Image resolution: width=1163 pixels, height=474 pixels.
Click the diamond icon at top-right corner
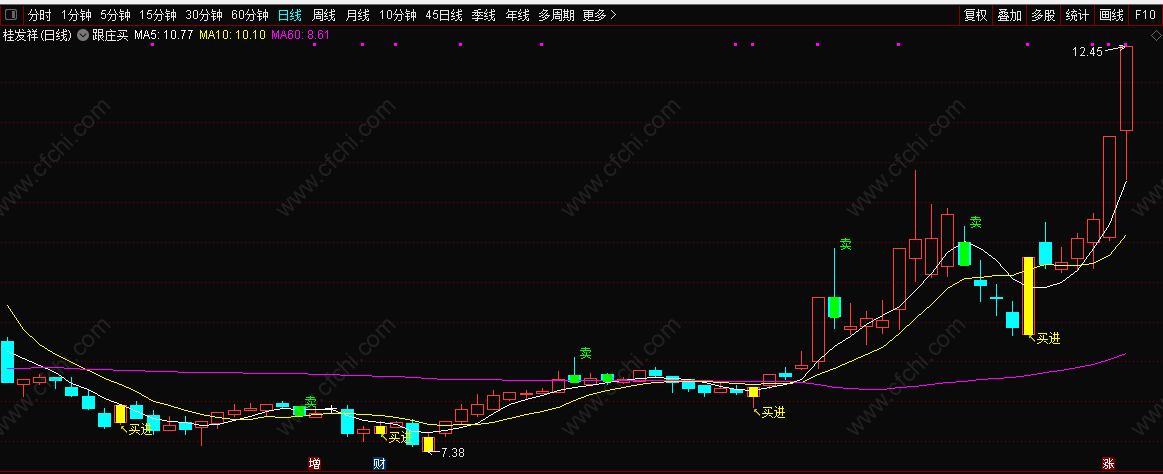pos(1155,34)
